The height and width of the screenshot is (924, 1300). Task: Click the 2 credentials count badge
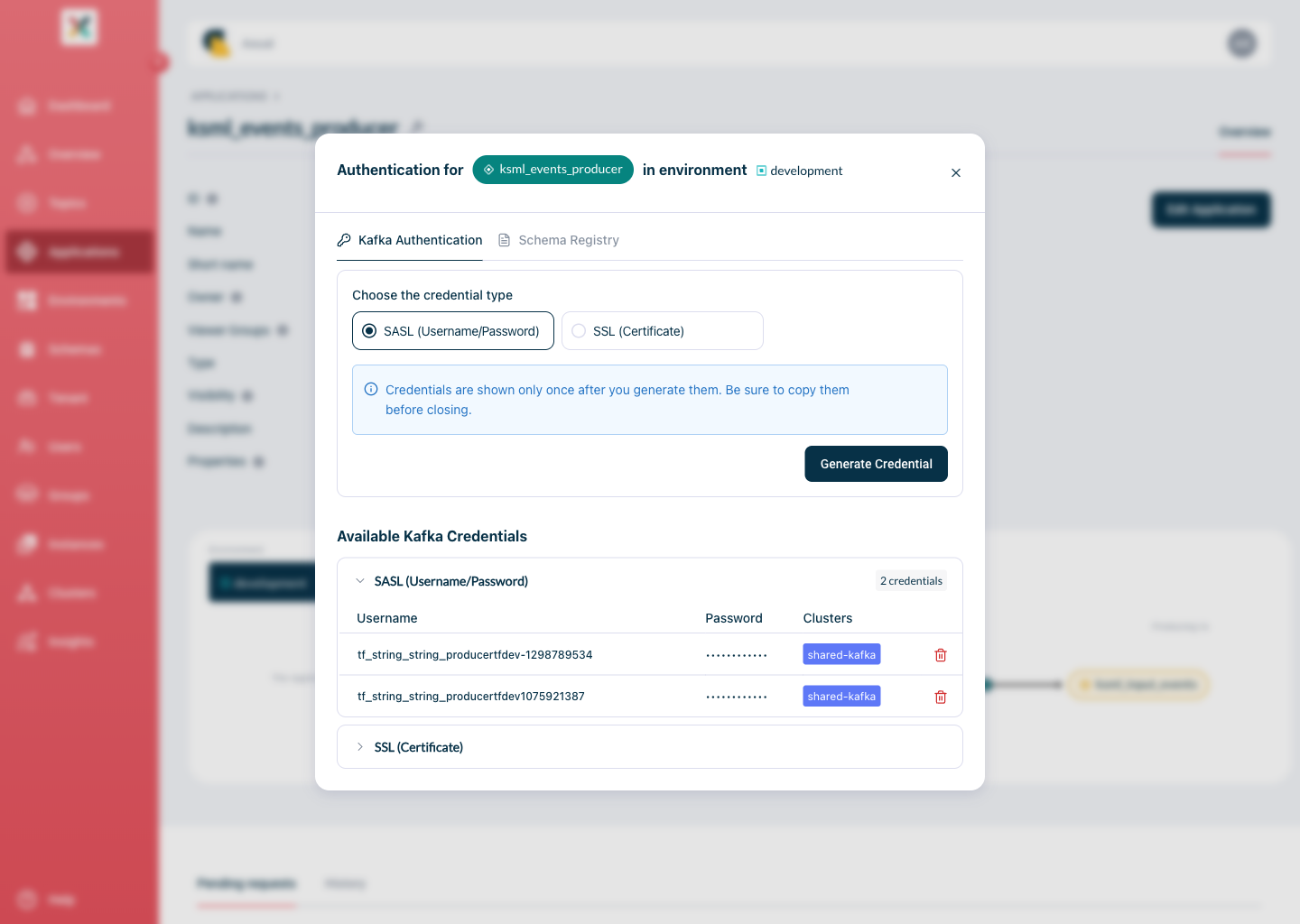[911, 581]
